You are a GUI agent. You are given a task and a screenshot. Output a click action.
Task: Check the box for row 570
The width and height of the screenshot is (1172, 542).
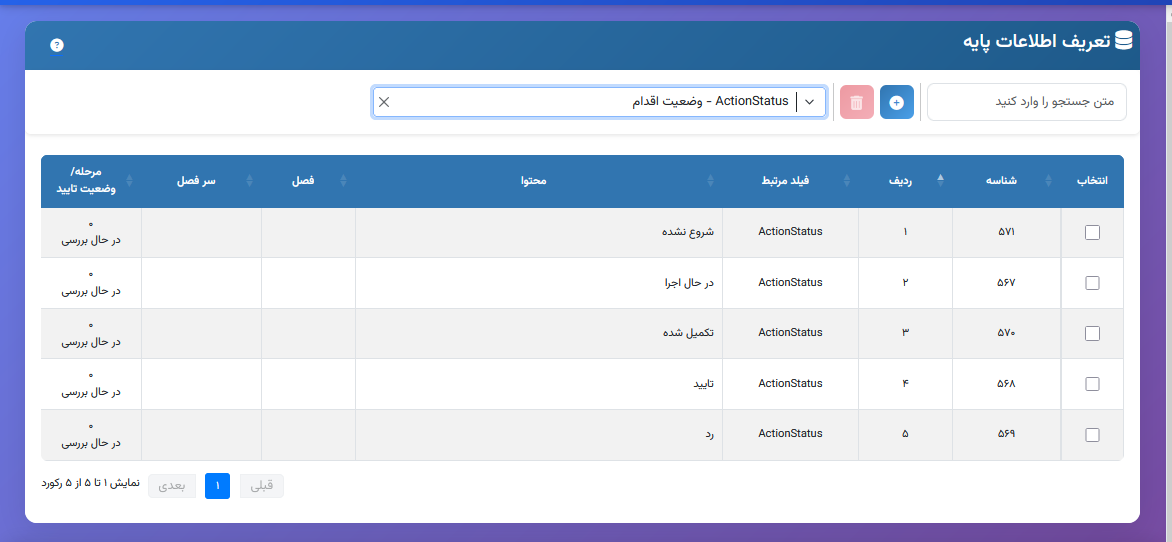(x=1092, y=333)
